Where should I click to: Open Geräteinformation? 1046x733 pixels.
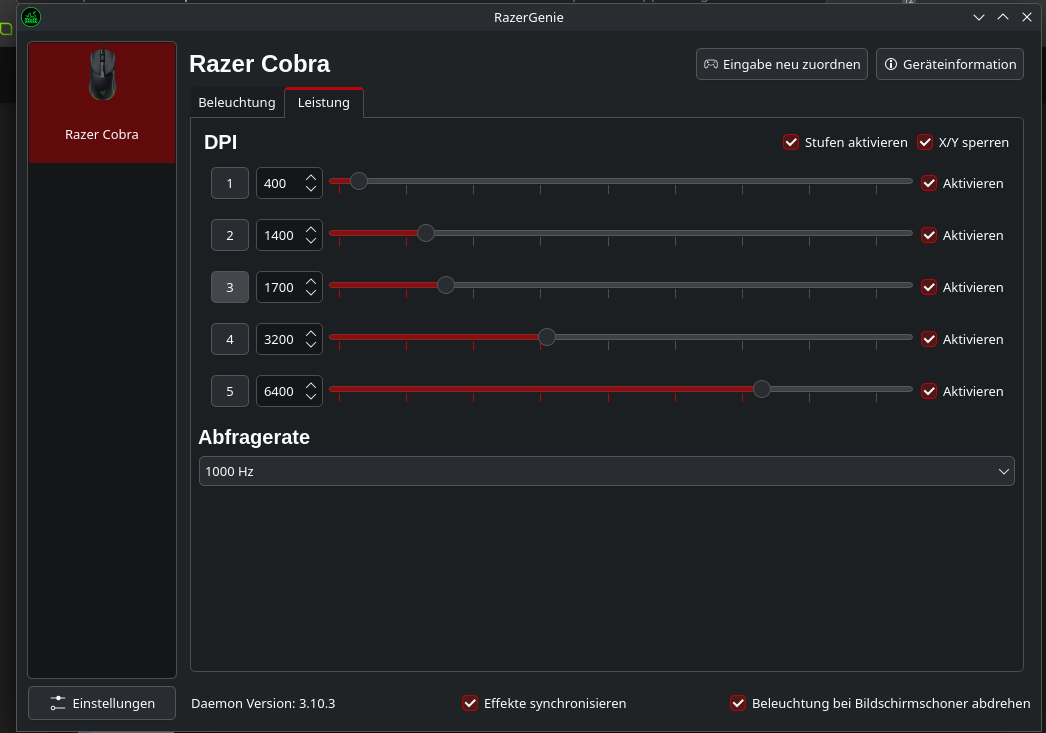[950, 64]
